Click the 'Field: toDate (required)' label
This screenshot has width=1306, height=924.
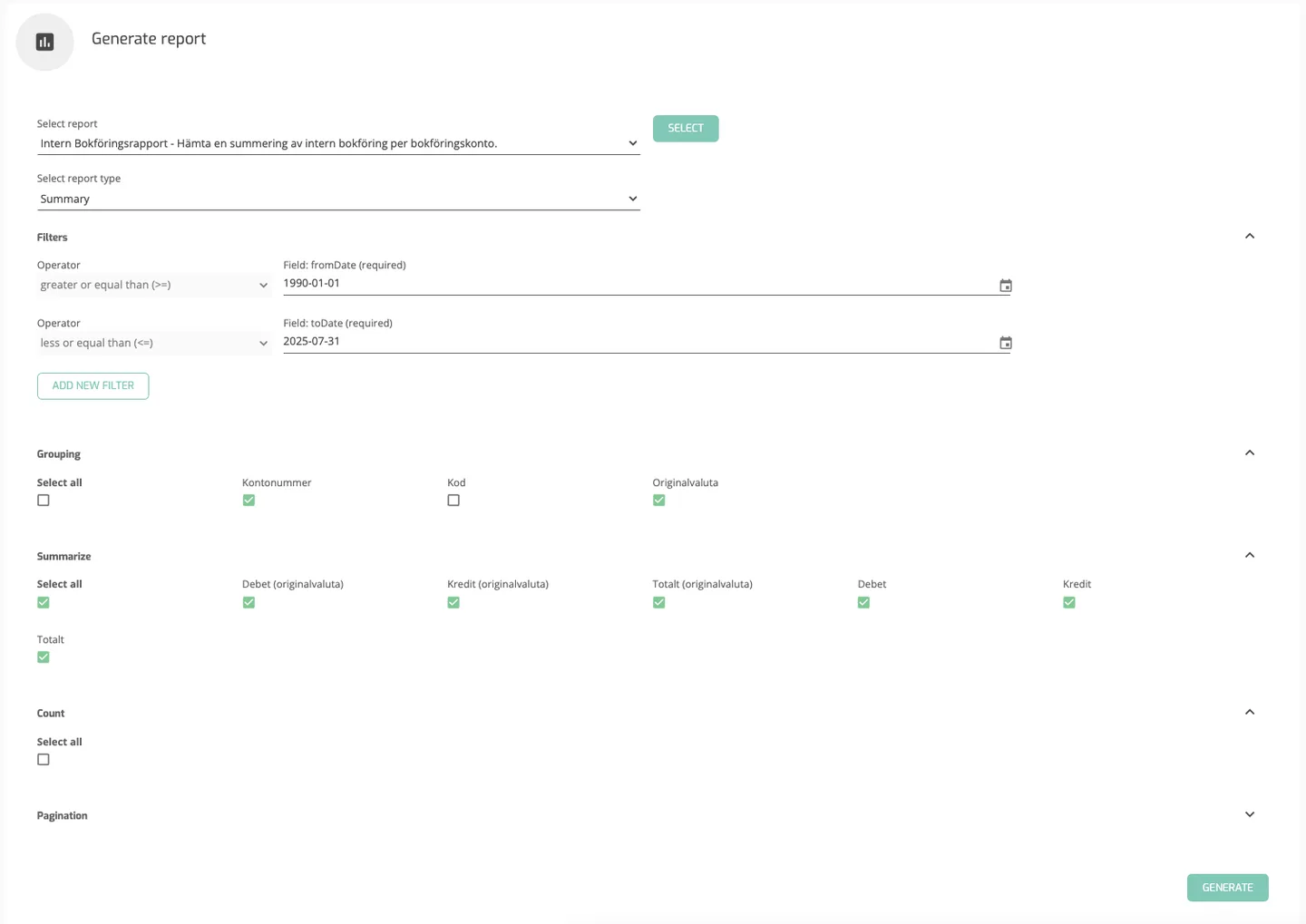pyautogui.click(x=338, y=324)
